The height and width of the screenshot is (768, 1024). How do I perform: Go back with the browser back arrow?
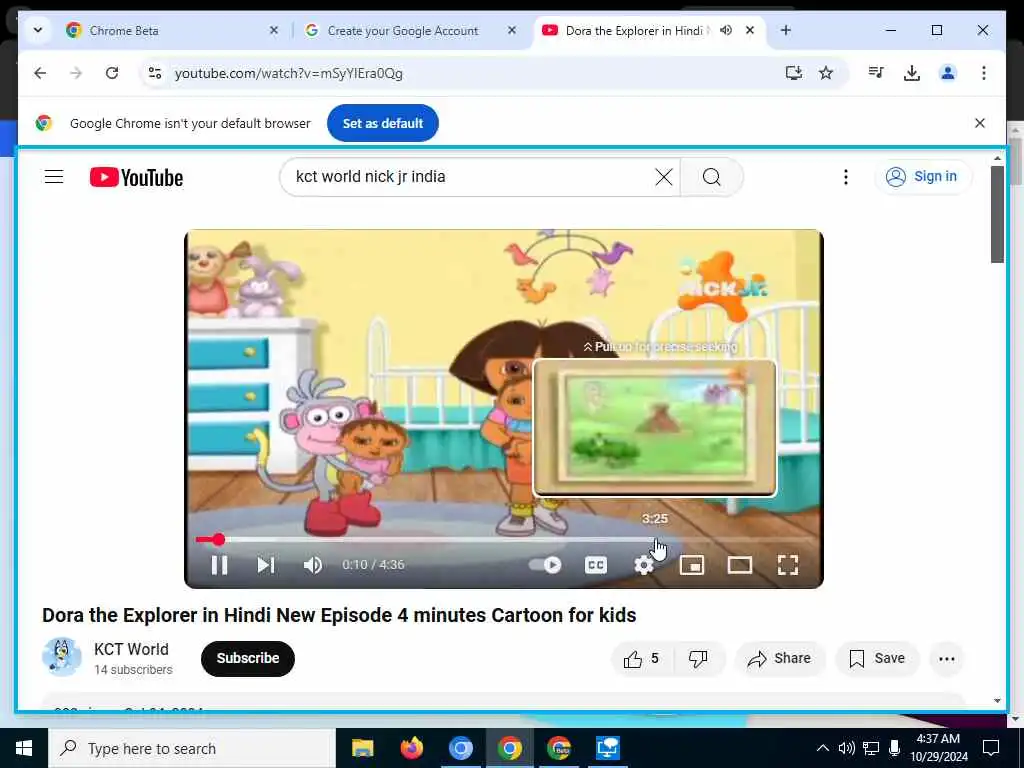[x=40, y=73]
